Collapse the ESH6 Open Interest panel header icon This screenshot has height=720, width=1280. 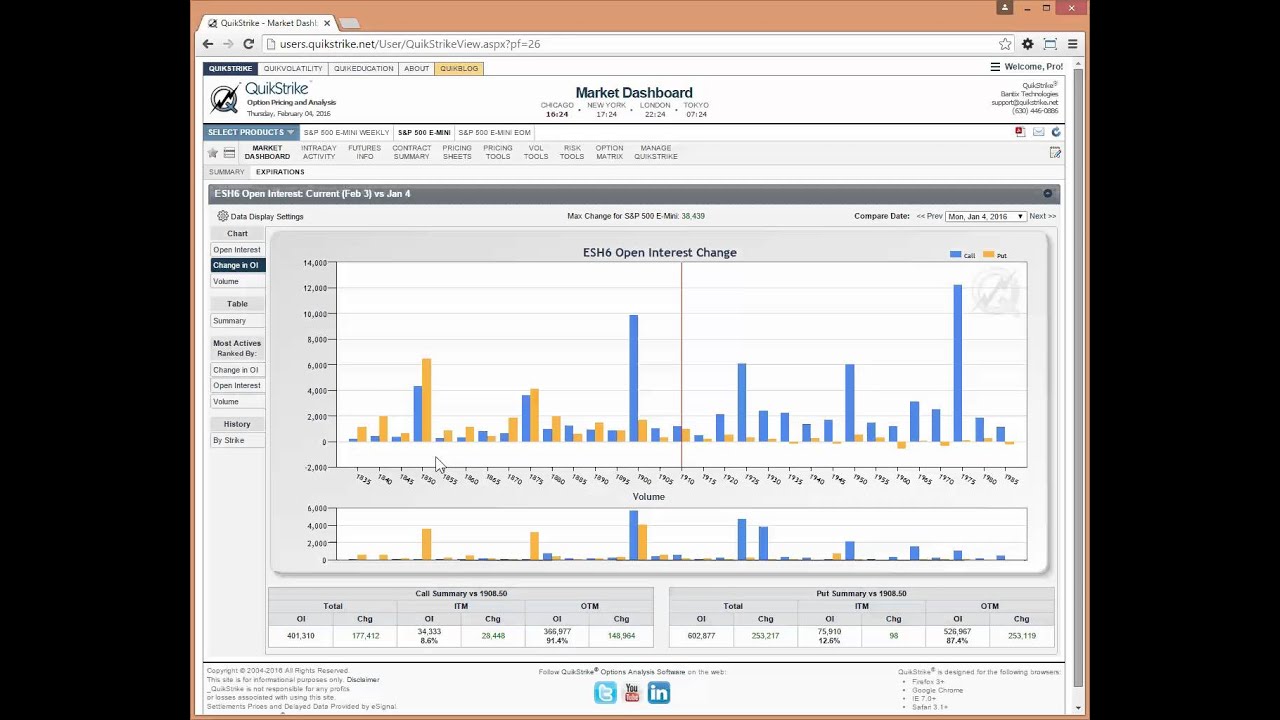1047,194
